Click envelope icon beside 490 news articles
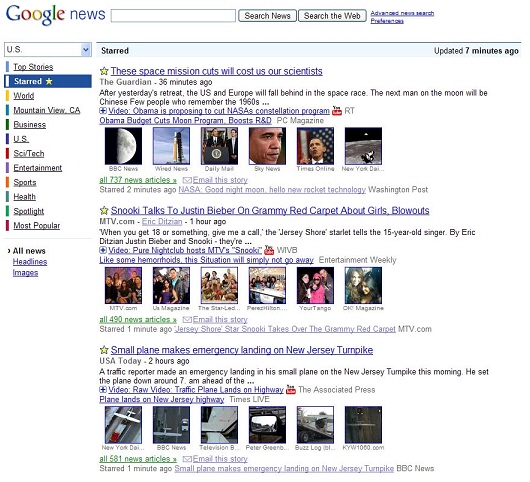Image resolution: width=530 pixels, height=482 pixels. tap(187, 319)
